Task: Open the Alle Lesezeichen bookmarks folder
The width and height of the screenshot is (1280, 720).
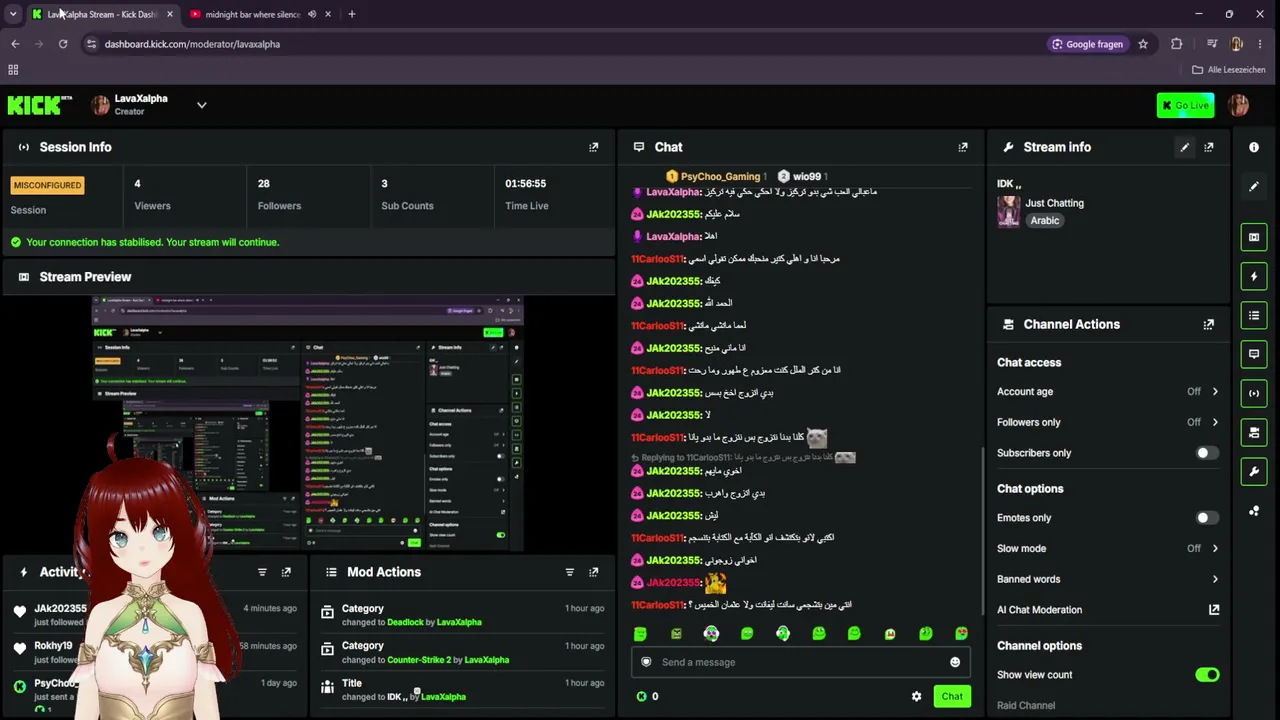Action: [x=1229, y=70]
